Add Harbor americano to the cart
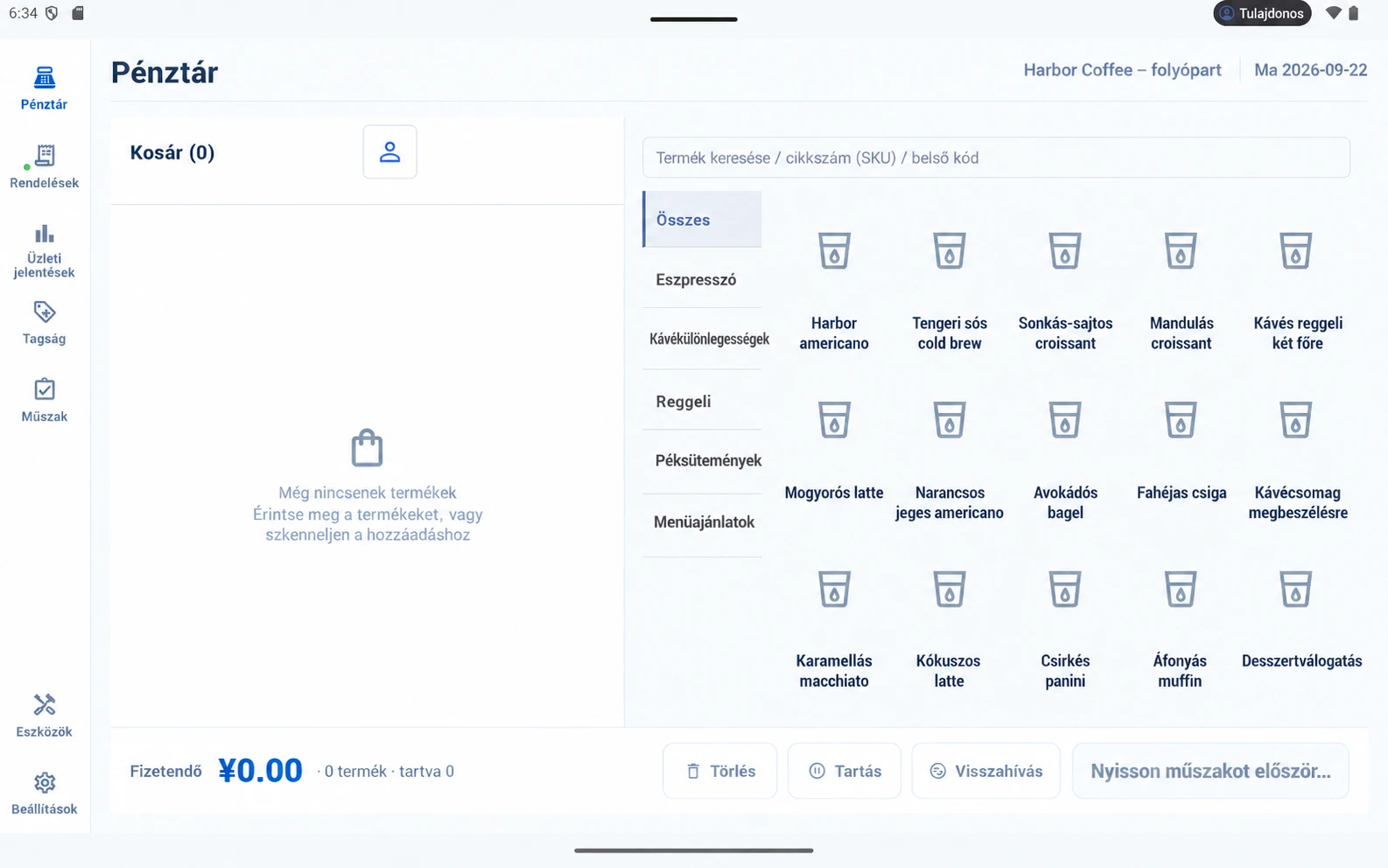Viewport: 1388px width, 868px height. [x=834, y=290]
